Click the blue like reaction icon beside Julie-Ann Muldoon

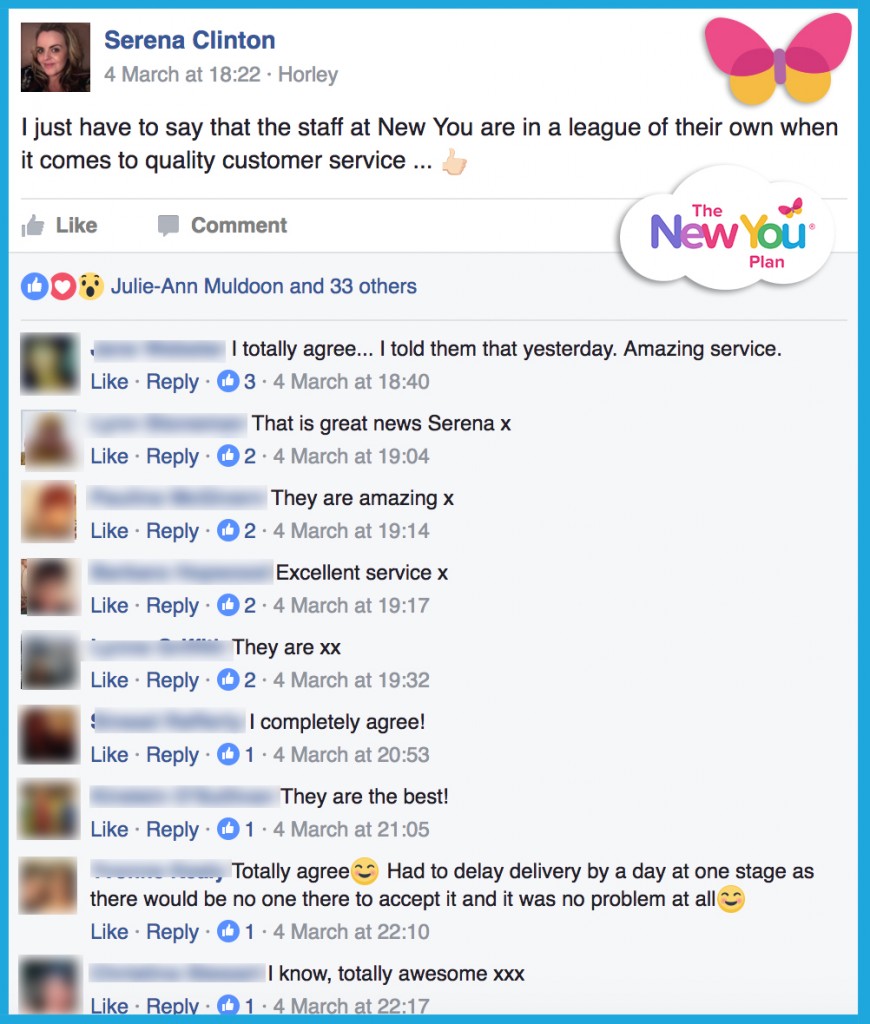point(35,286)
